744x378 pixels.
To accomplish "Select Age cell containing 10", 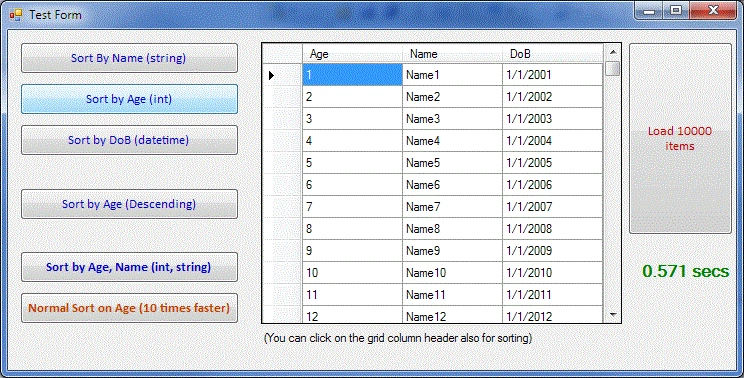I will (353, 273).
